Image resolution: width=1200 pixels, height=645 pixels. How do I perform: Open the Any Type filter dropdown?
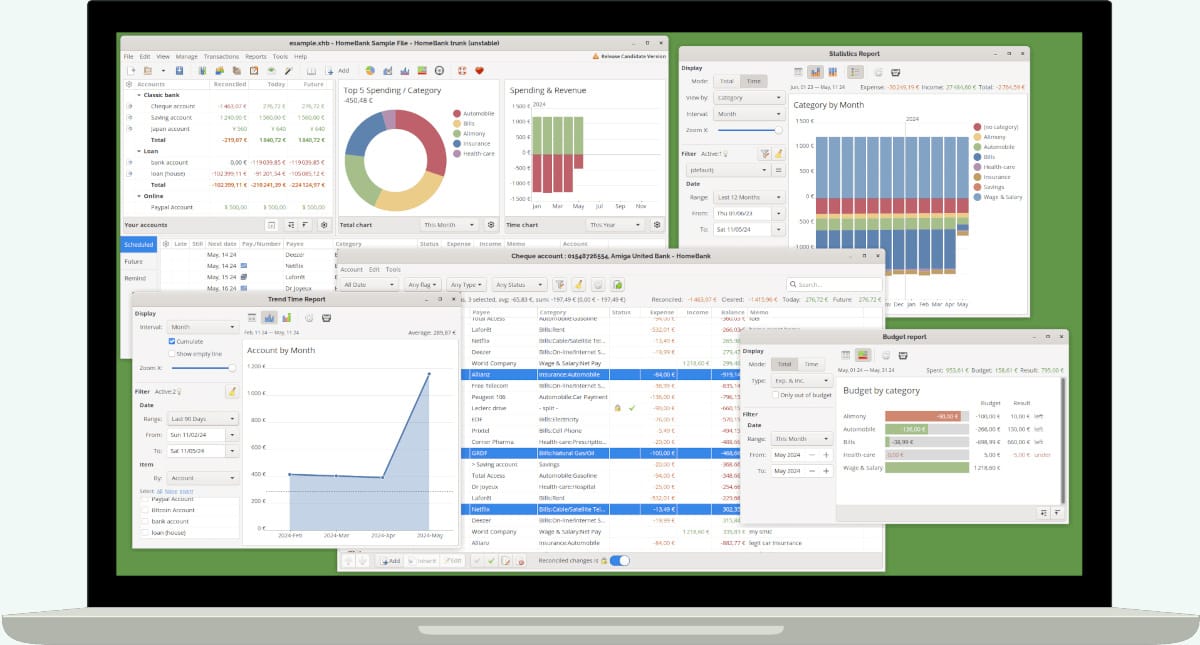click(466, 285)
